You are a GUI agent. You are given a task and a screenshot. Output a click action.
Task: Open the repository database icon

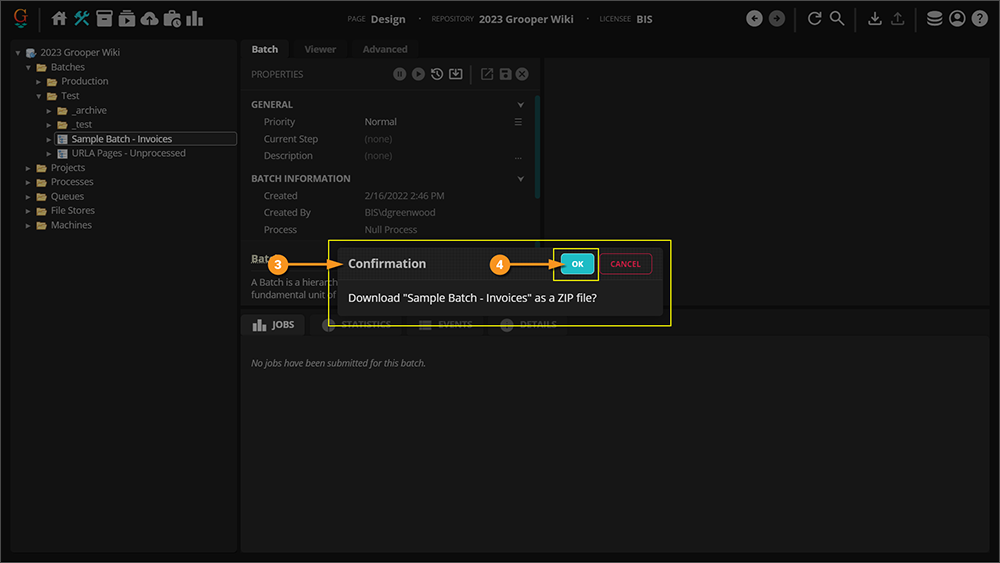[x=934, y=18]
